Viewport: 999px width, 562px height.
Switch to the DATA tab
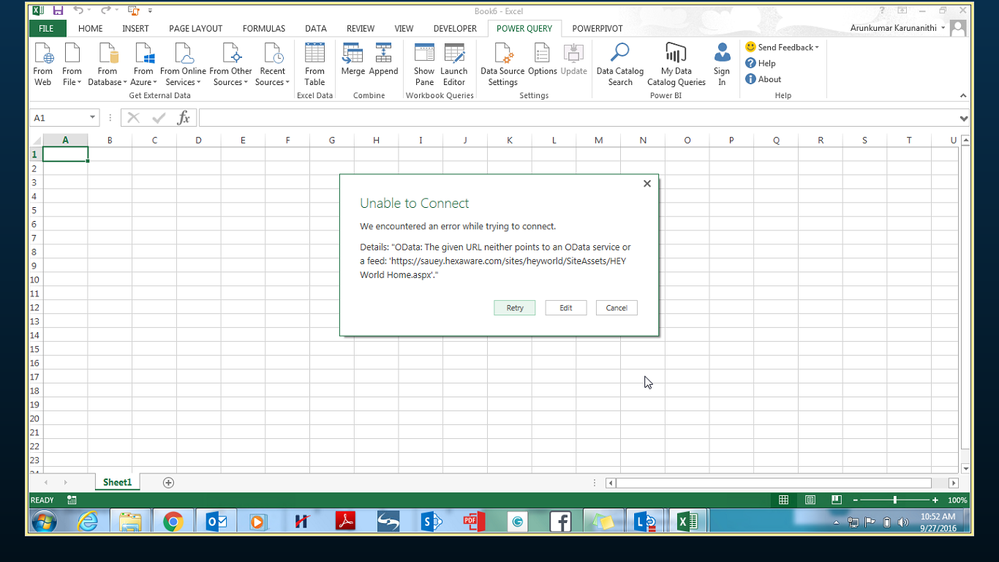click(x=315, y=29)
